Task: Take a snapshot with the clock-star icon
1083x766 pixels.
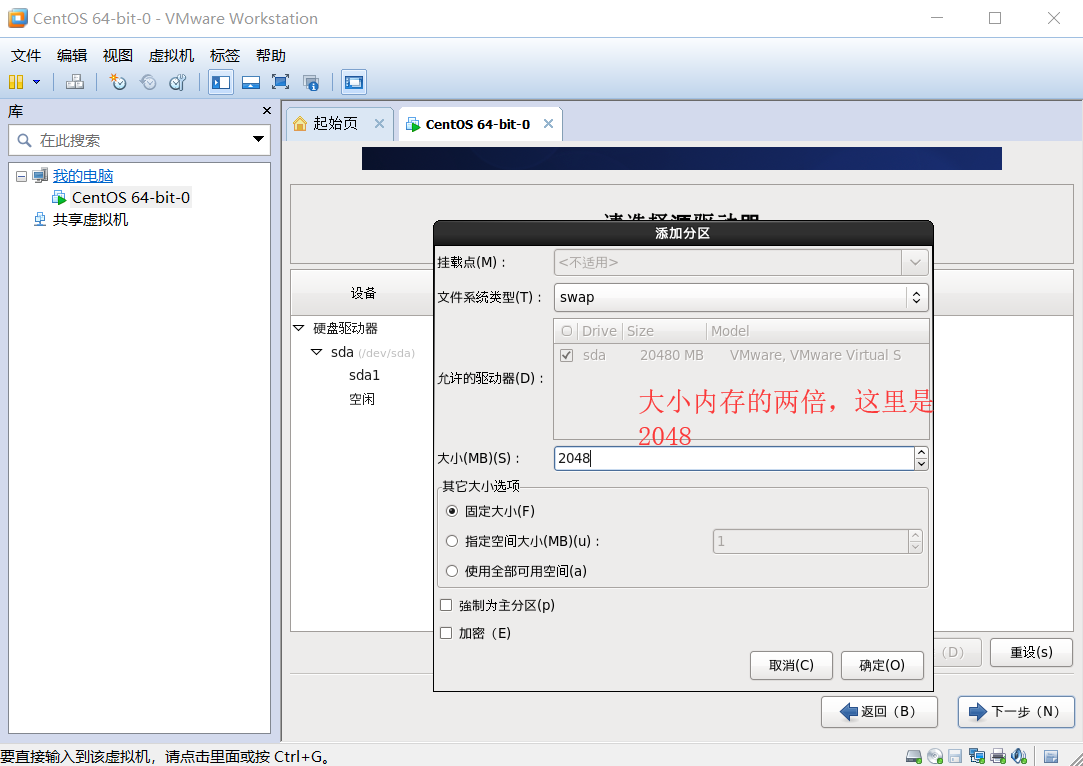Action: click(117, 82)
